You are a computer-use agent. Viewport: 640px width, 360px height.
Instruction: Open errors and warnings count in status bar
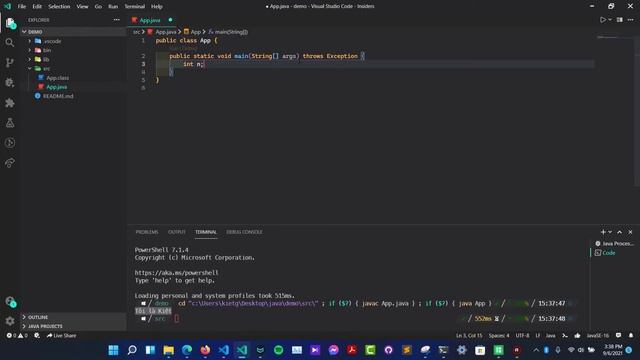coord(17,336)
